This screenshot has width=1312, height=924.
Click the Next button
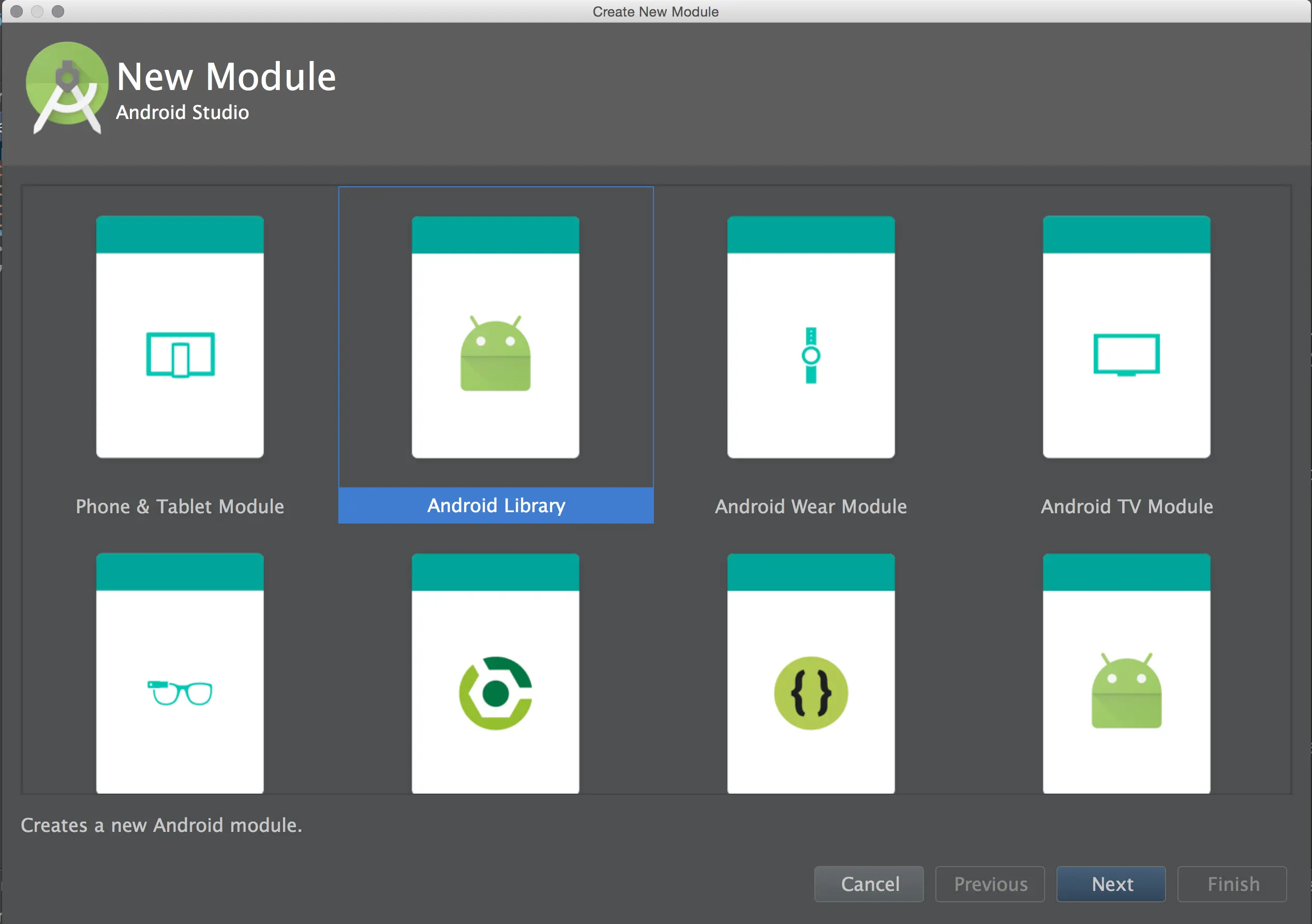[1111, 884]
